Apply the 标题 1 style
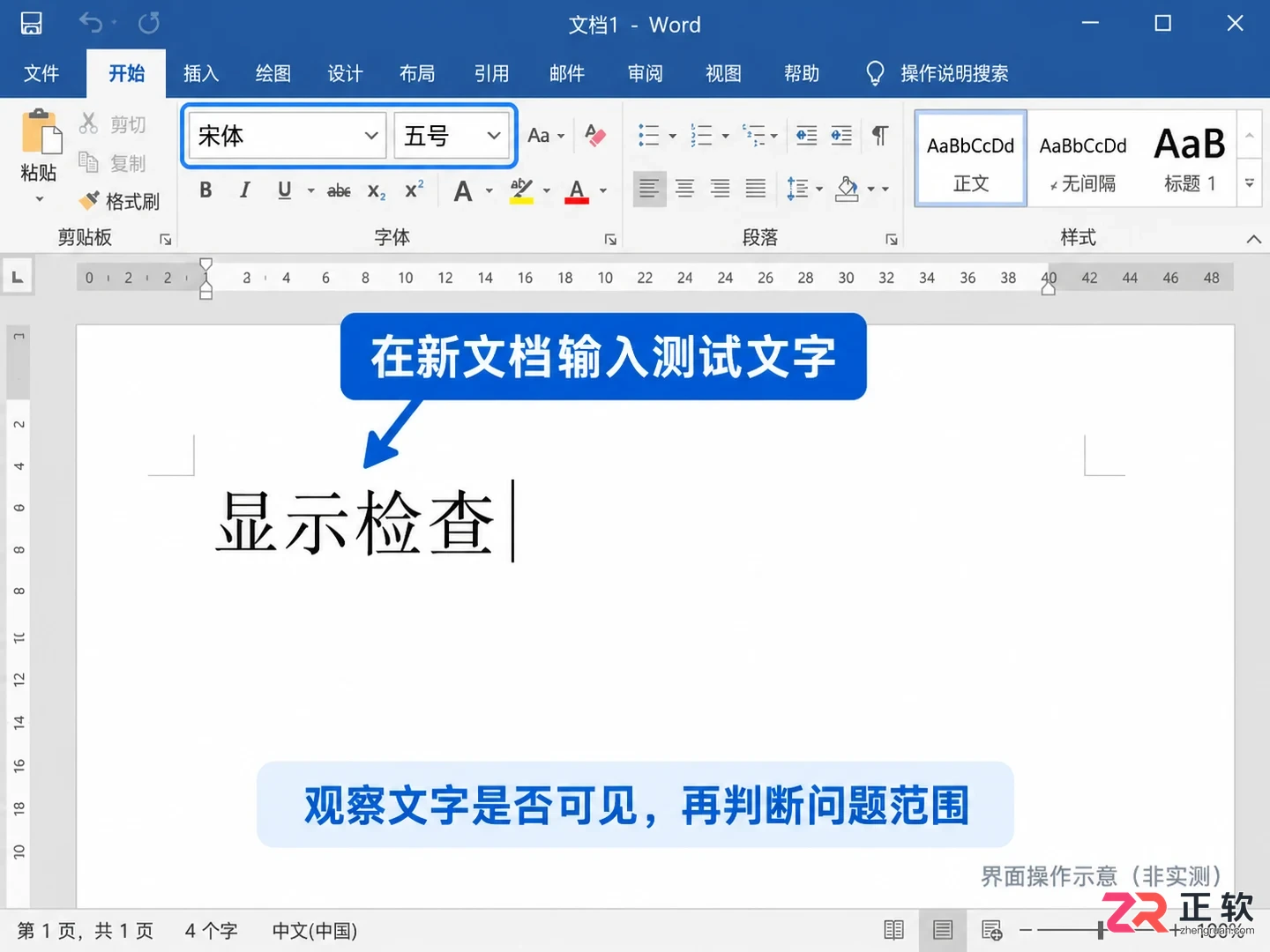The width and height of the screenshot is (1270, 952). (1190, 159)
